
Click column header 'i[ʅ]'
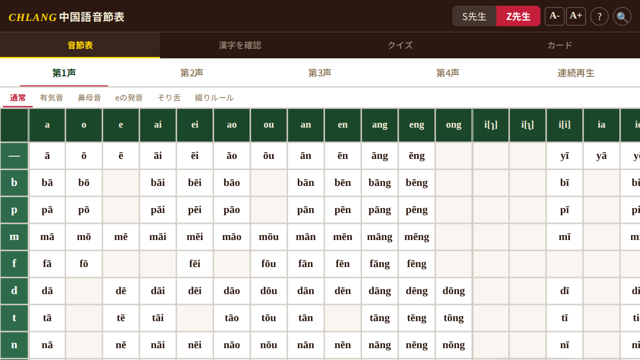coord(527,125)
